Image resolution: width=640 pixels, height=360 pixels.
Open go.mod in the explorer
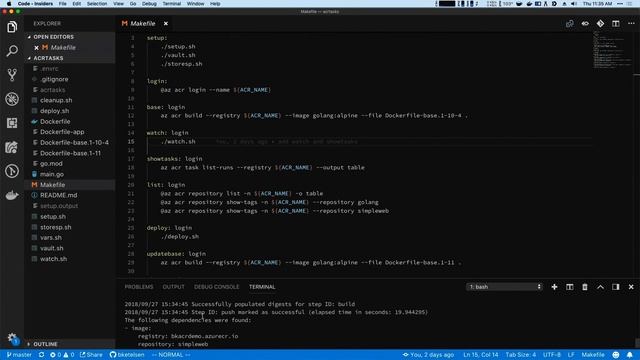(x=51, y=164)
